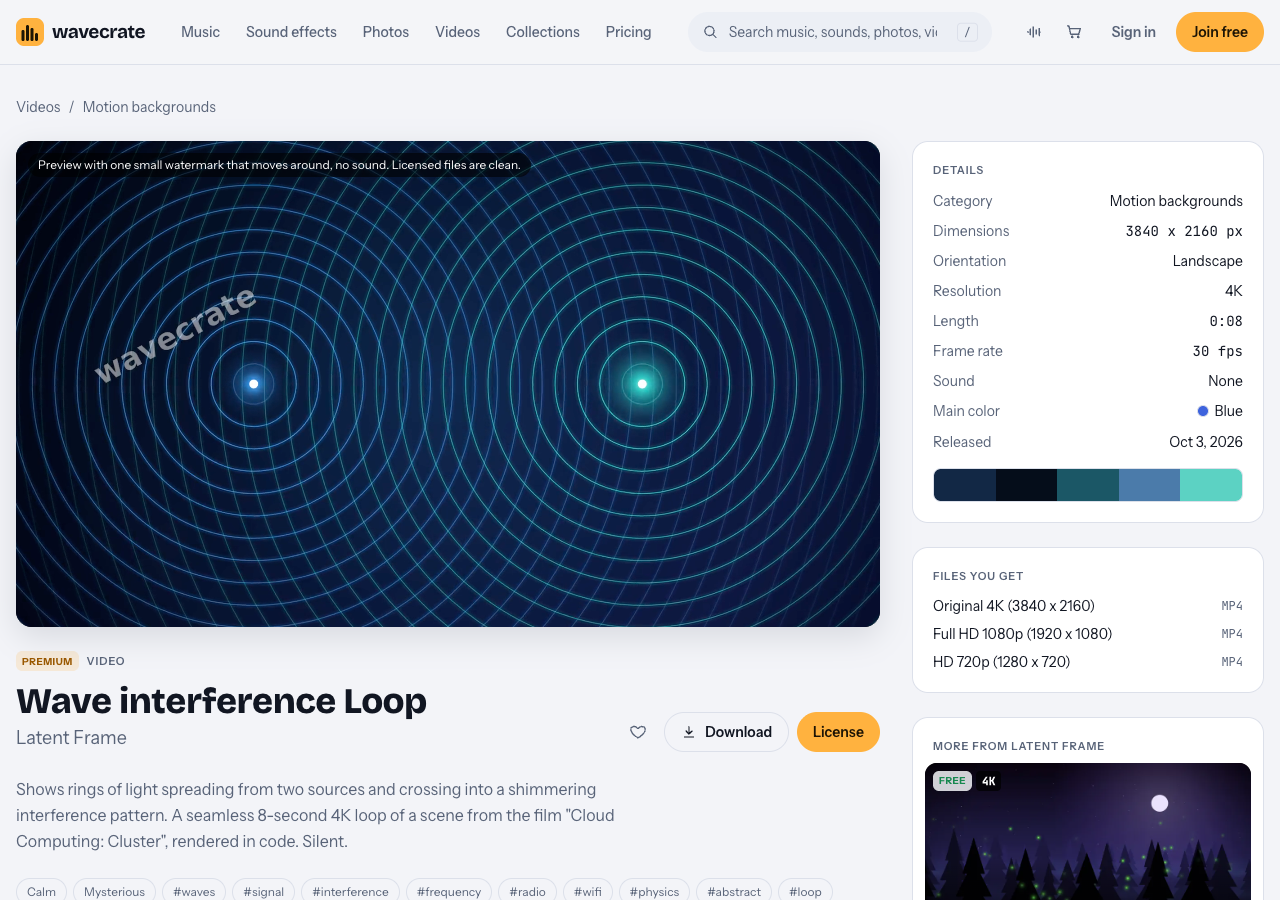1280x900 pixels.
Task: Open the #physics tag
Action: [654, 891]
